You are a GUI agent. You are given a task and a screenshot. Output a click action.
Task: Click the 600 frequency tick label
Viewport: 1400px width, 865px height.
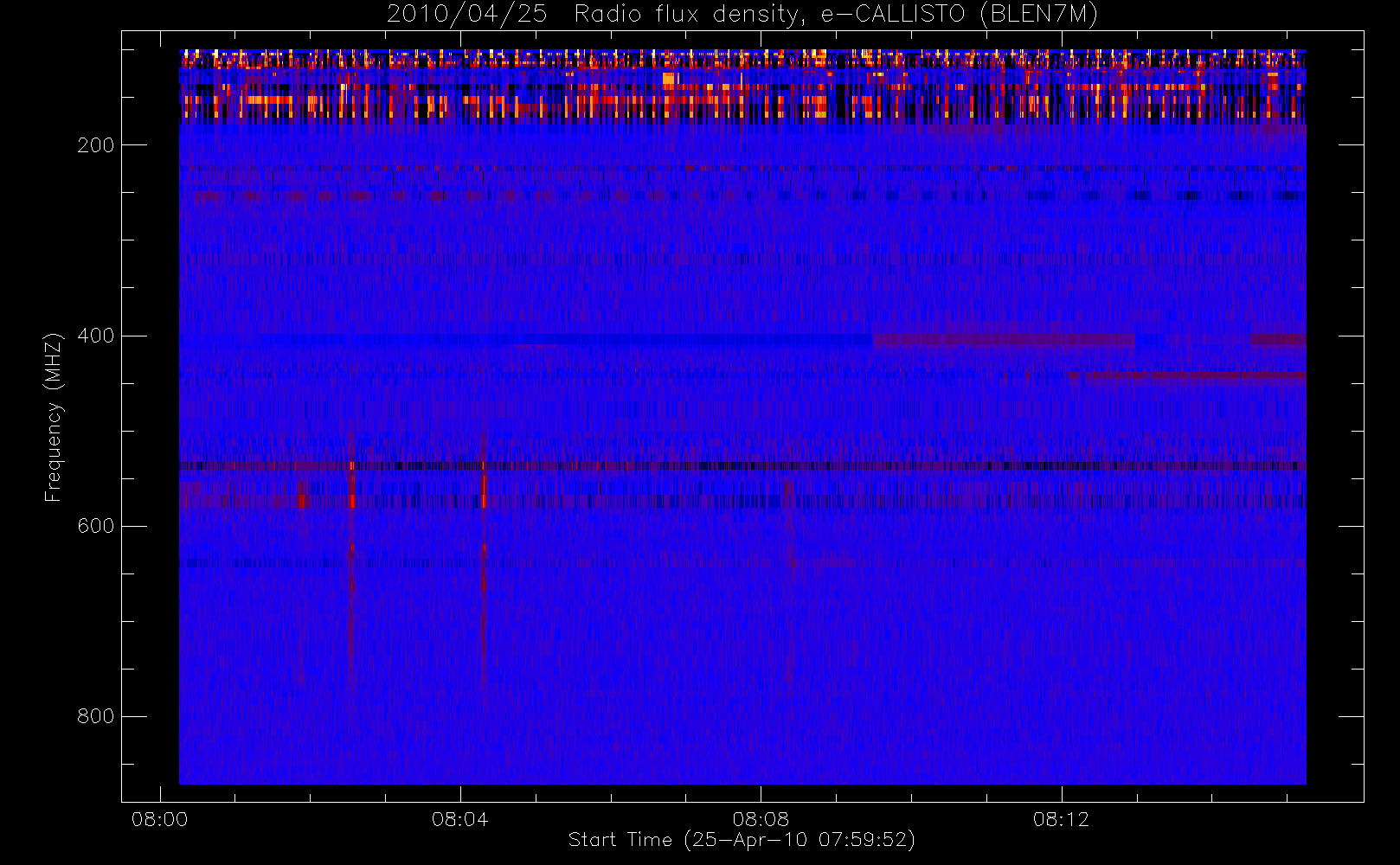coord(95,526)
